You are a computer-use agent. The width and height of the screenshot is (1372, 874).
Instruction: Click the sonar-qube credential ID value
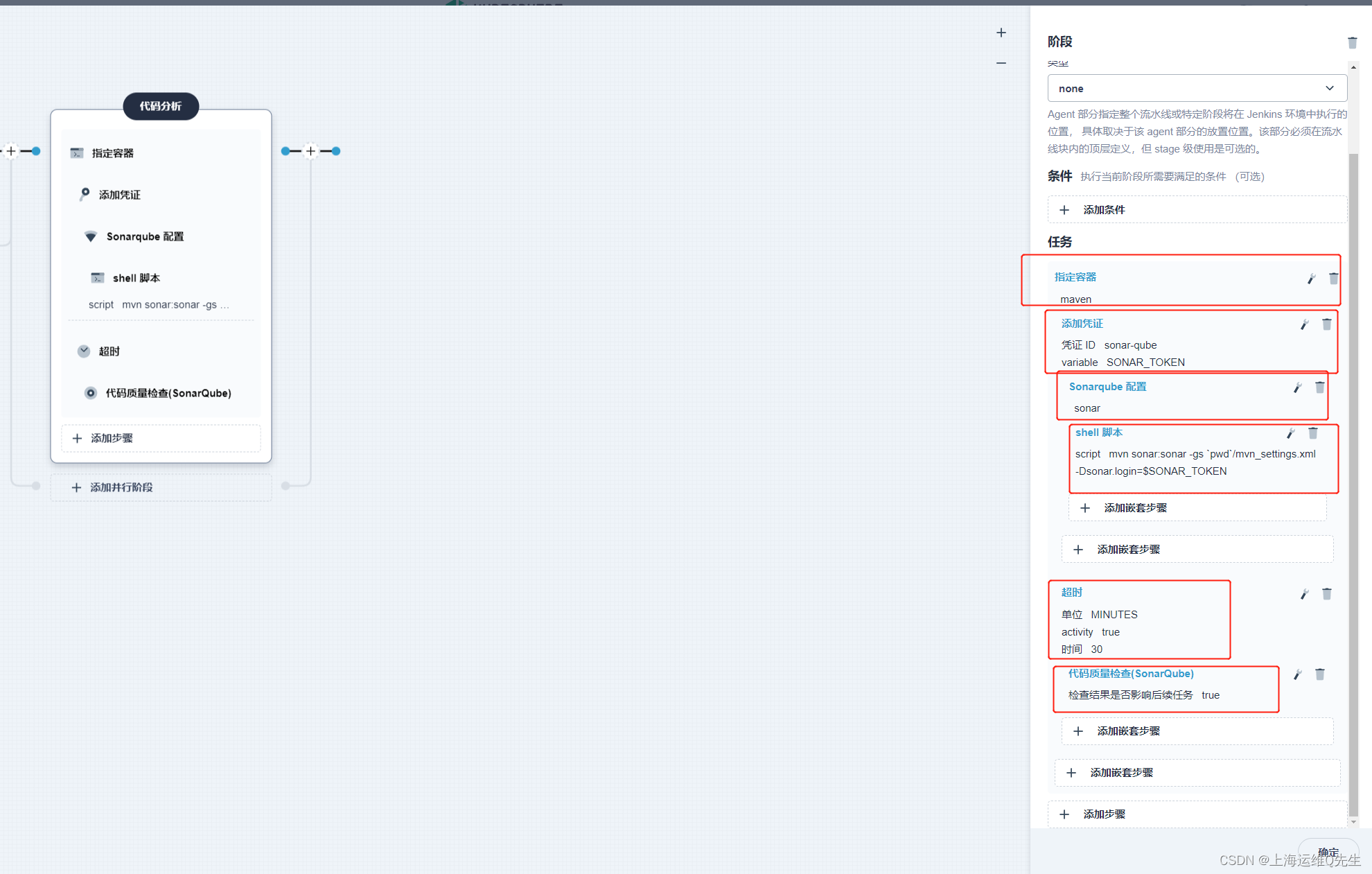1130,345
